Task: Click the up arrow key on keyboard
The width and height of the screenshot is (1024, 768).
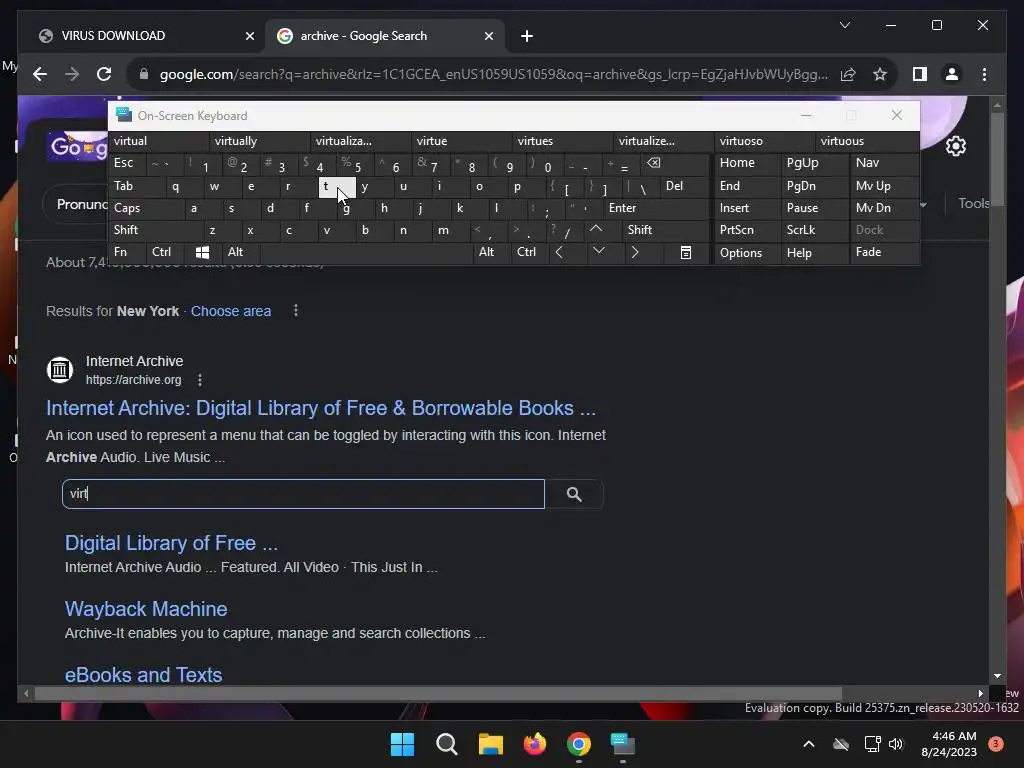Action: (x=596, y=229)
